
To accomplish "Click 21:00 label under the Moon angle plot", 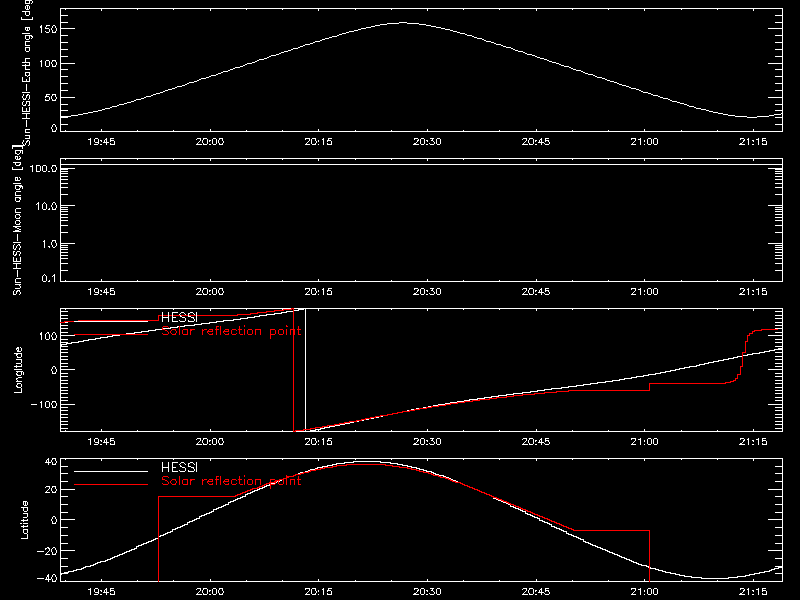I will pyautogui.click(x=644, y=292).
